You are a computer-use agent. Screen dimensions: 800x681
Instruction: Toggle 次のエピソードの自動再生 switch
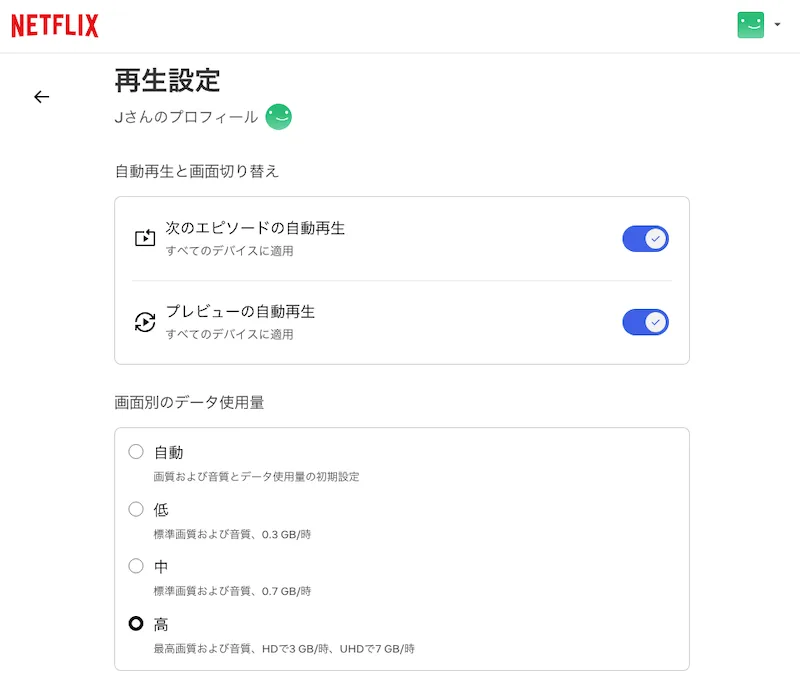(x=645, y=239)
